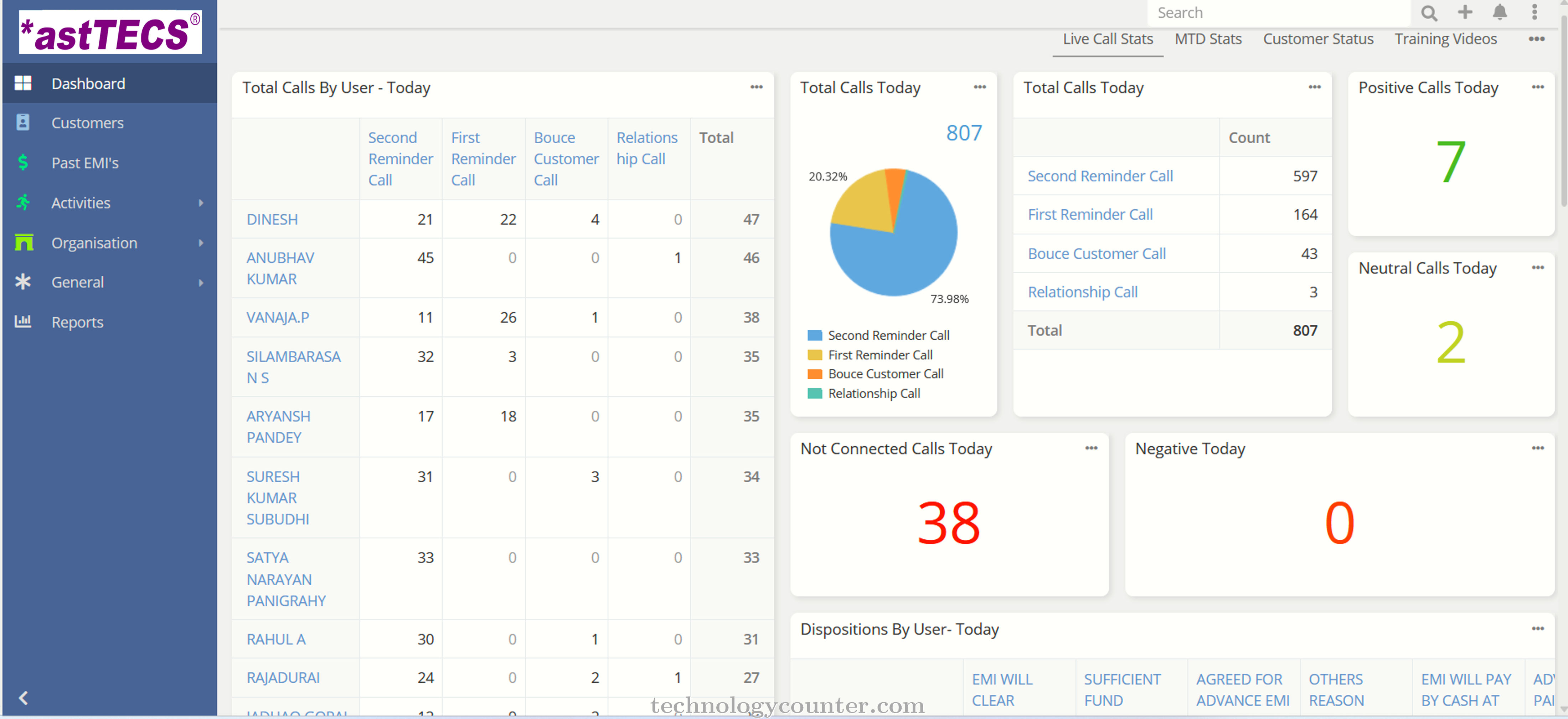Select the Activities running figure icon
The image size is (1568, 719).
tap(22, 202)
